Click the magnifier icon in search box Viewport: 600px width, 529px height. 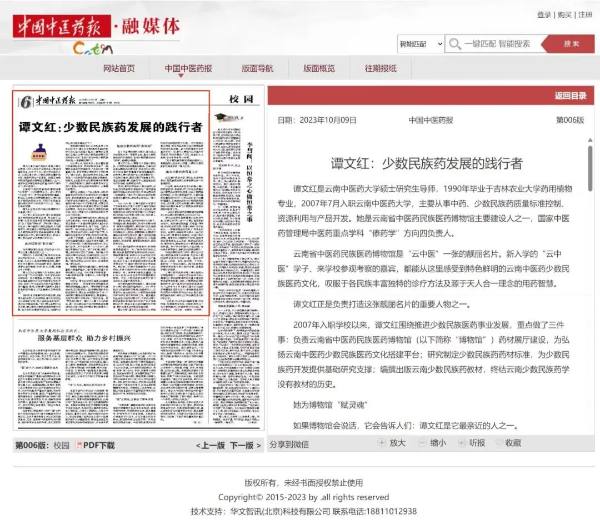(x=453, y=44)
